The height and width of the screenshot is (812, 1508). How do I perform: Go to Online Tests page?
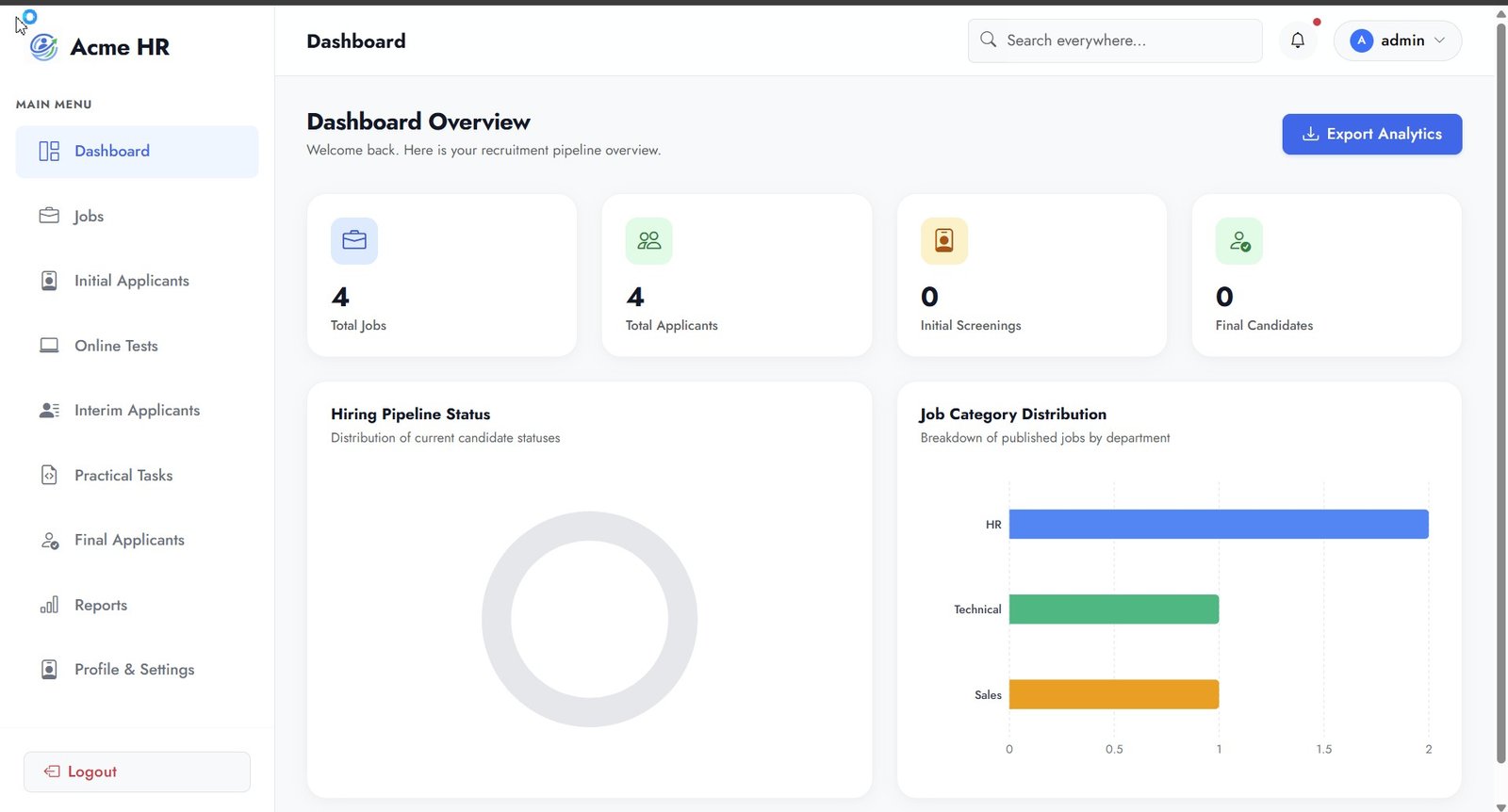pos(137,346)
